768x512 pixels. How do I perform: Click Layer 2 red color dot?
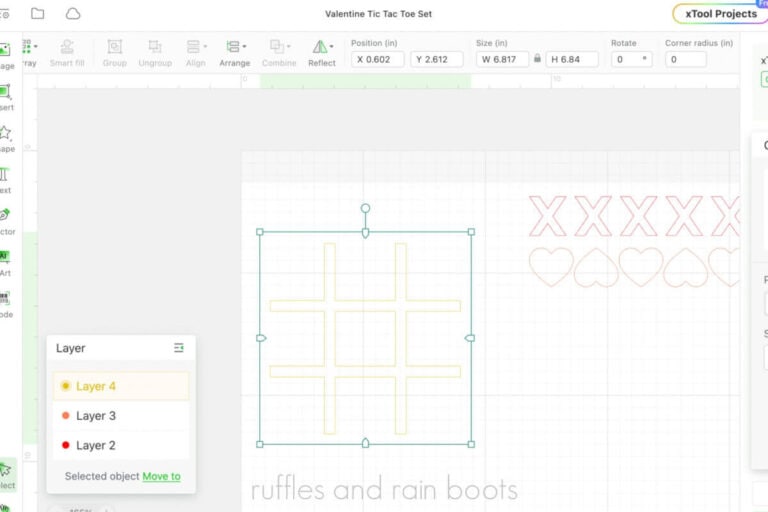(65, 445)
